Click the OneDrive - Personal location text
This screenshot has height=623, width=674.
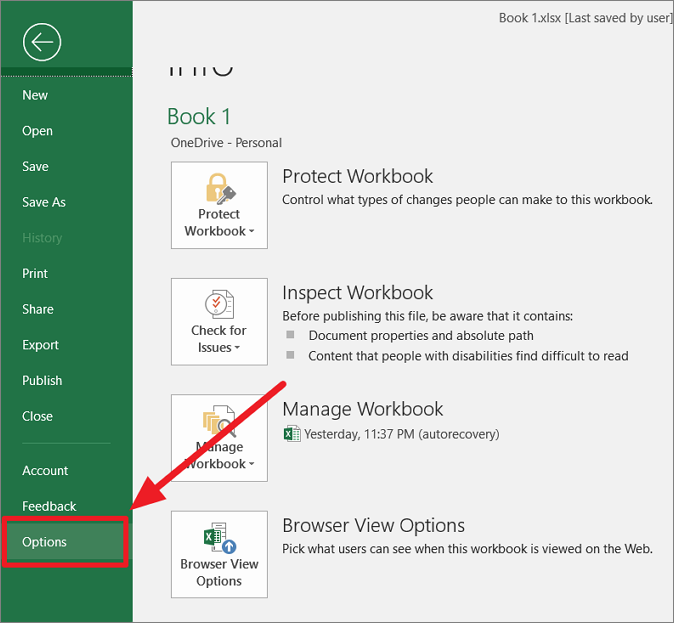(x=226, y=143)
